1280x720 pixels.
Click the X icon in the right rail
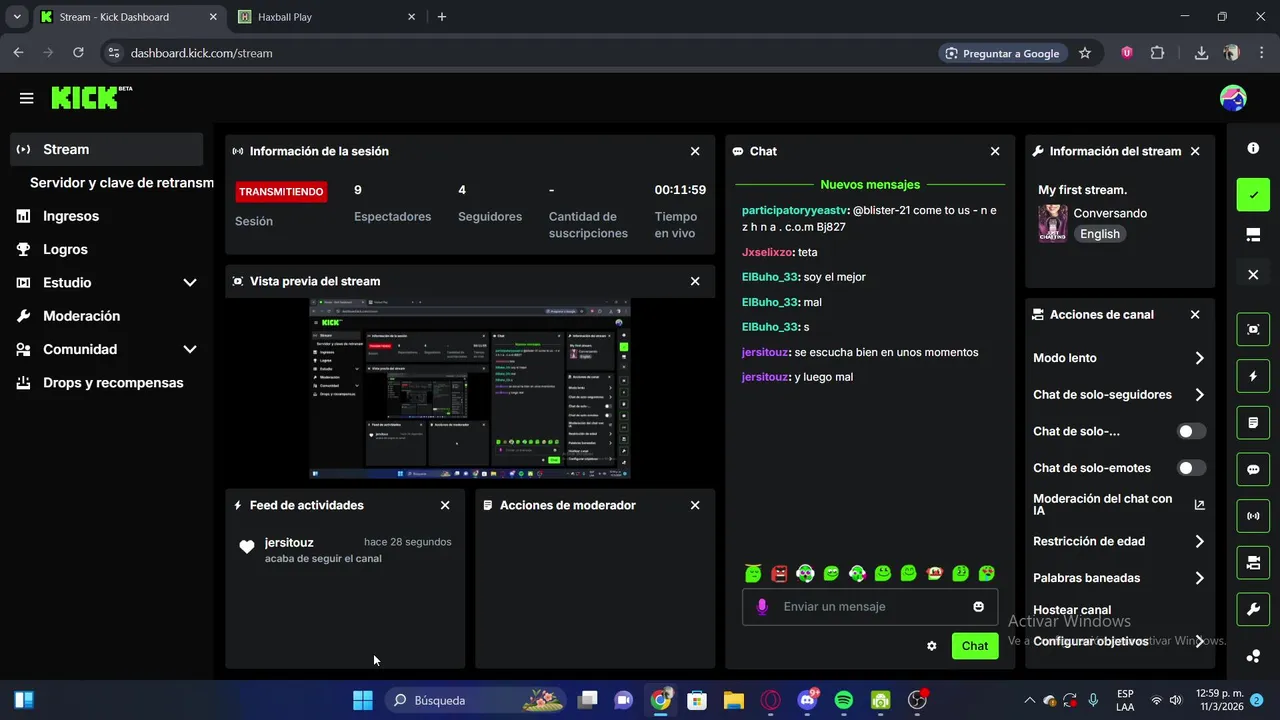(1253, 275)
